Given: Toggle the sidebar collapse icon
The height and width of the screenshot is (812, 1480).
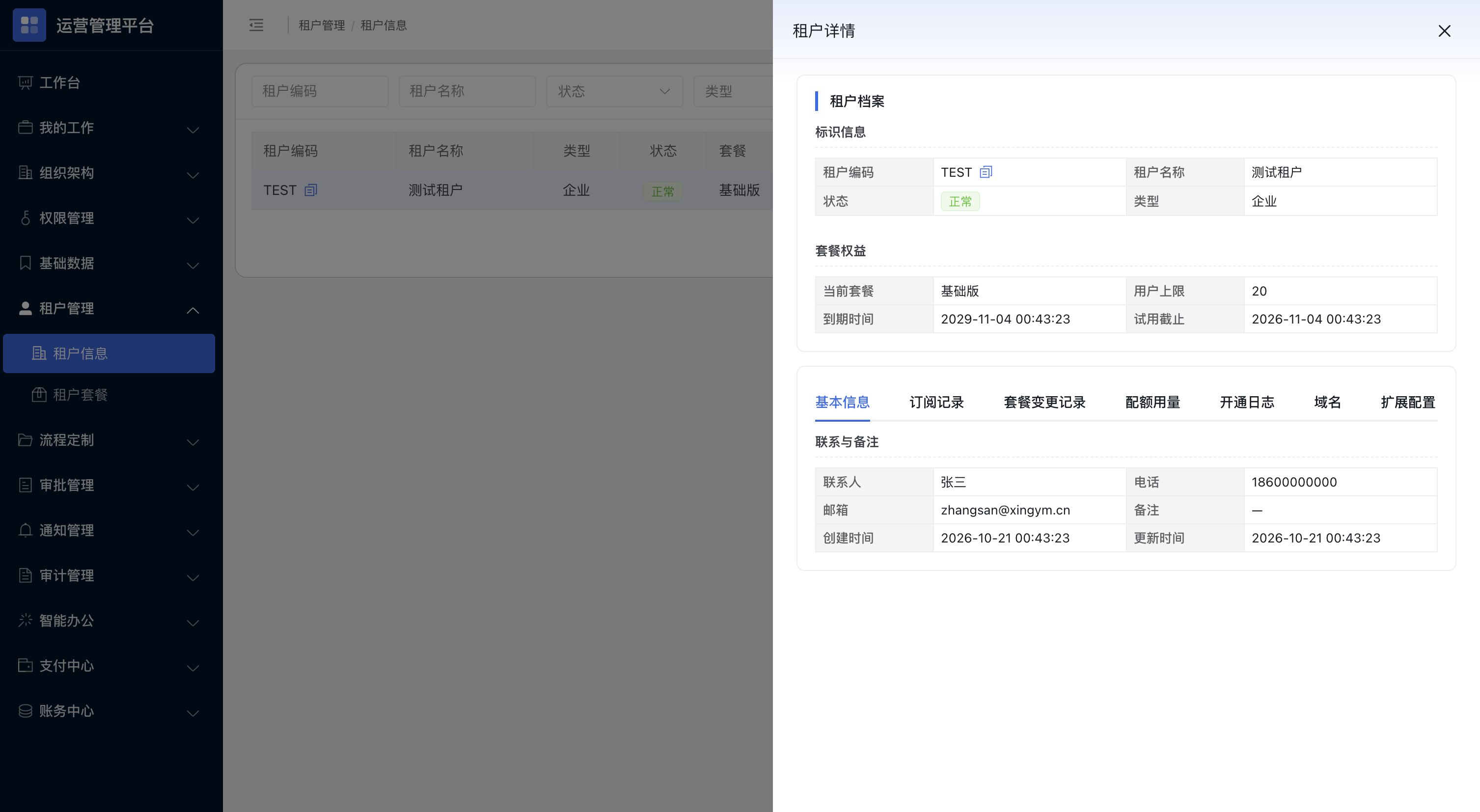Looking at the screenshot, I should tap(256, 25).
